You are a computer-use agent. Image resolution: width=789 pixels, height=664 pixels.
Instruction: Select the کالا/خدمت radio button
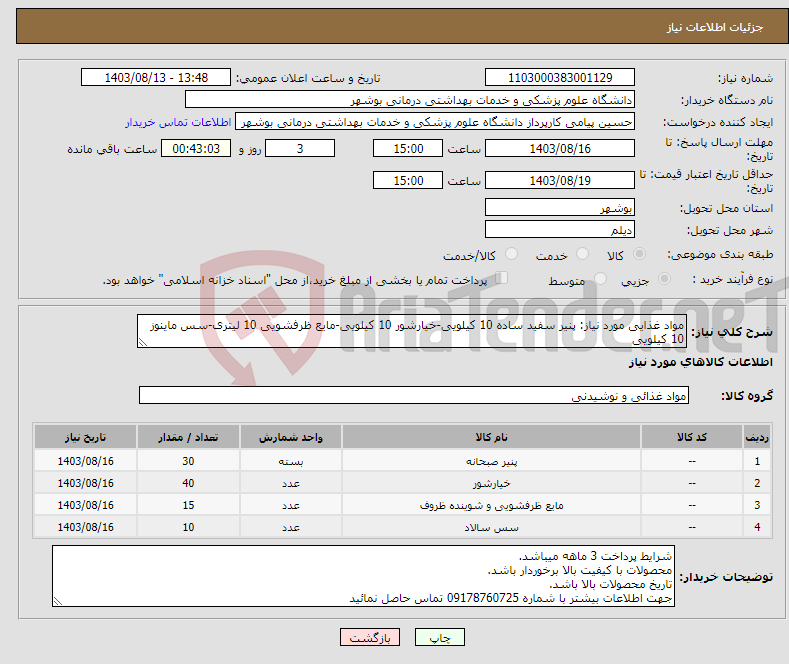click(x=511, y=254)
